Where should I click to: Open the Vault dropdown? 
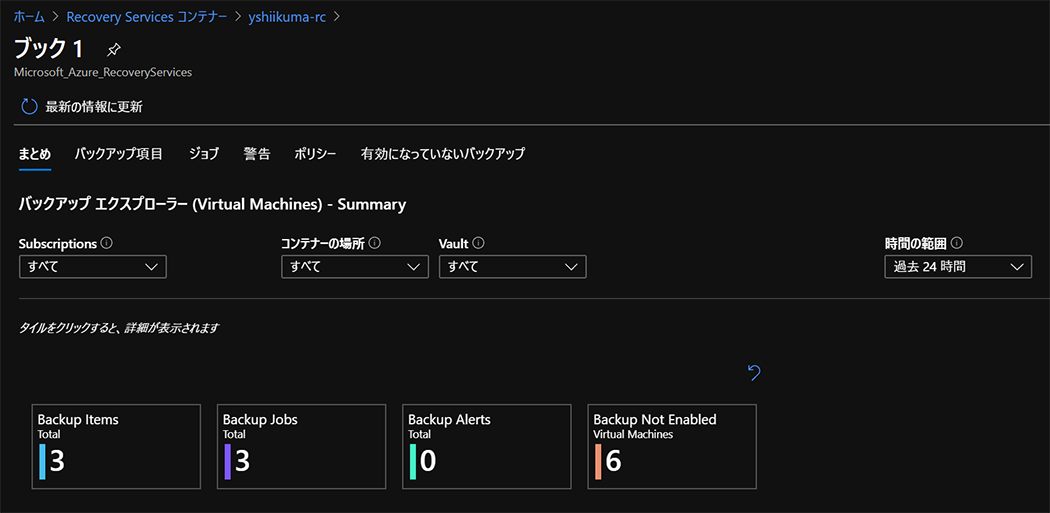(x=513, y=267)
